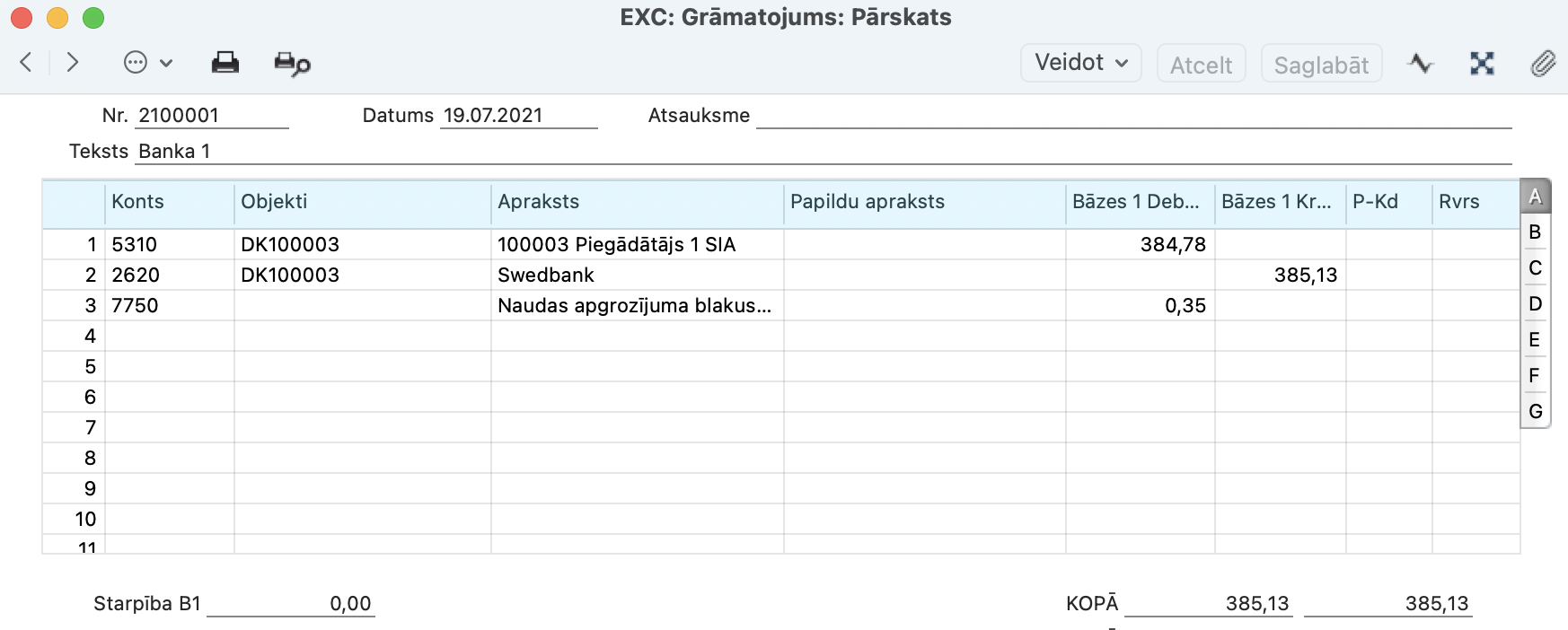Screen dimensions: 1568x630
Task: Switch to tab B on the side
Action: tap(1535, 232)
